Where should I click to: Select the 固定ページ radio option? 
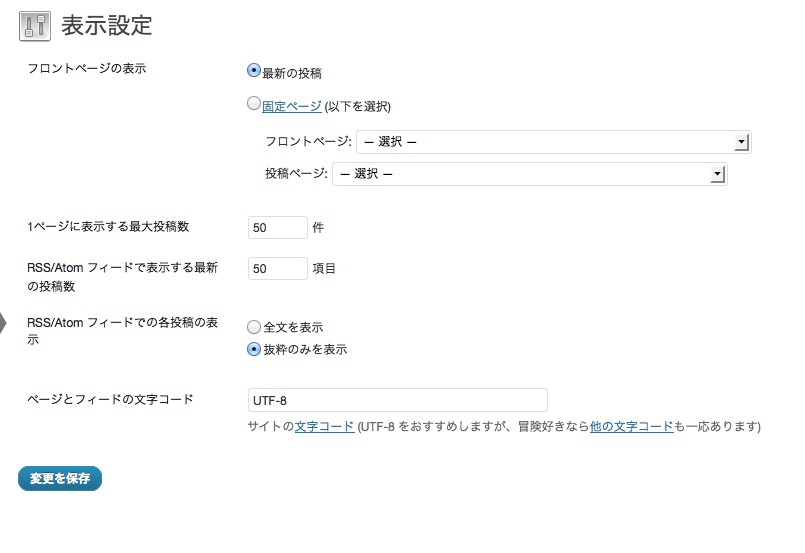click(x=254, y=103)
